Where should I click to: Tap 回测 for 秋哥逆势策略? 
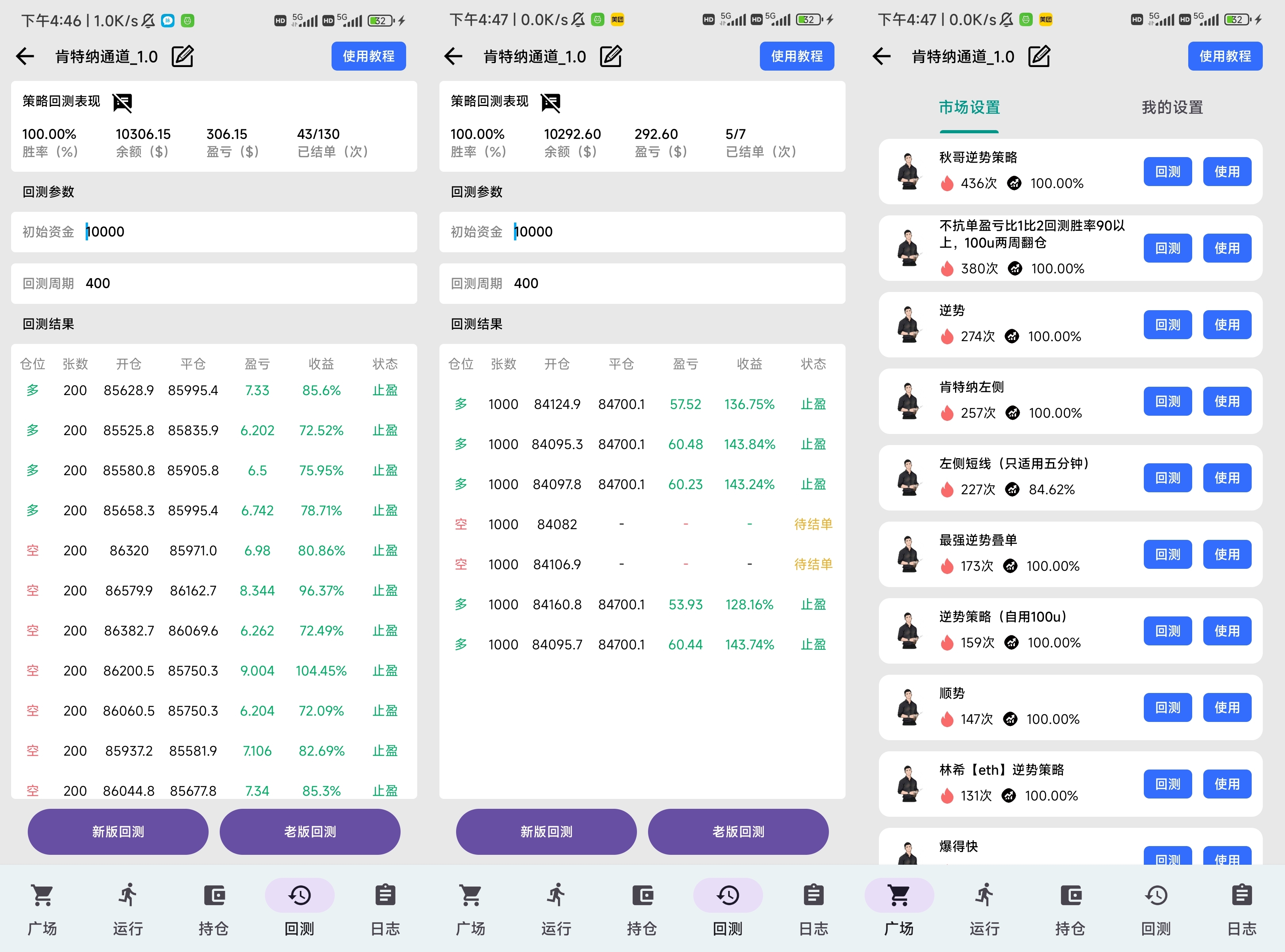tap(1168, 172)
